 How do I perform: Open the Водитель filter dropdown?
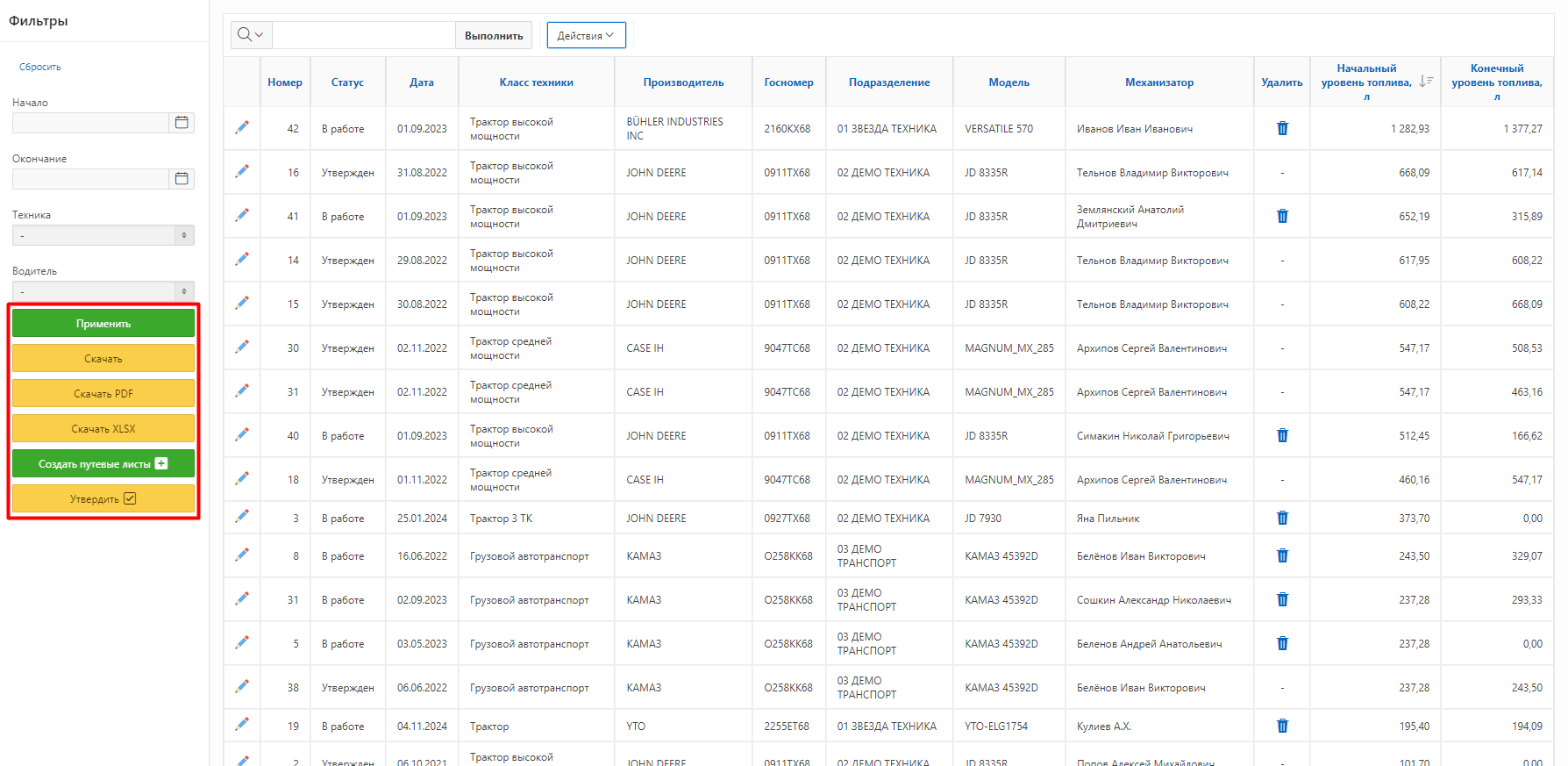click(x=103, y=291)
